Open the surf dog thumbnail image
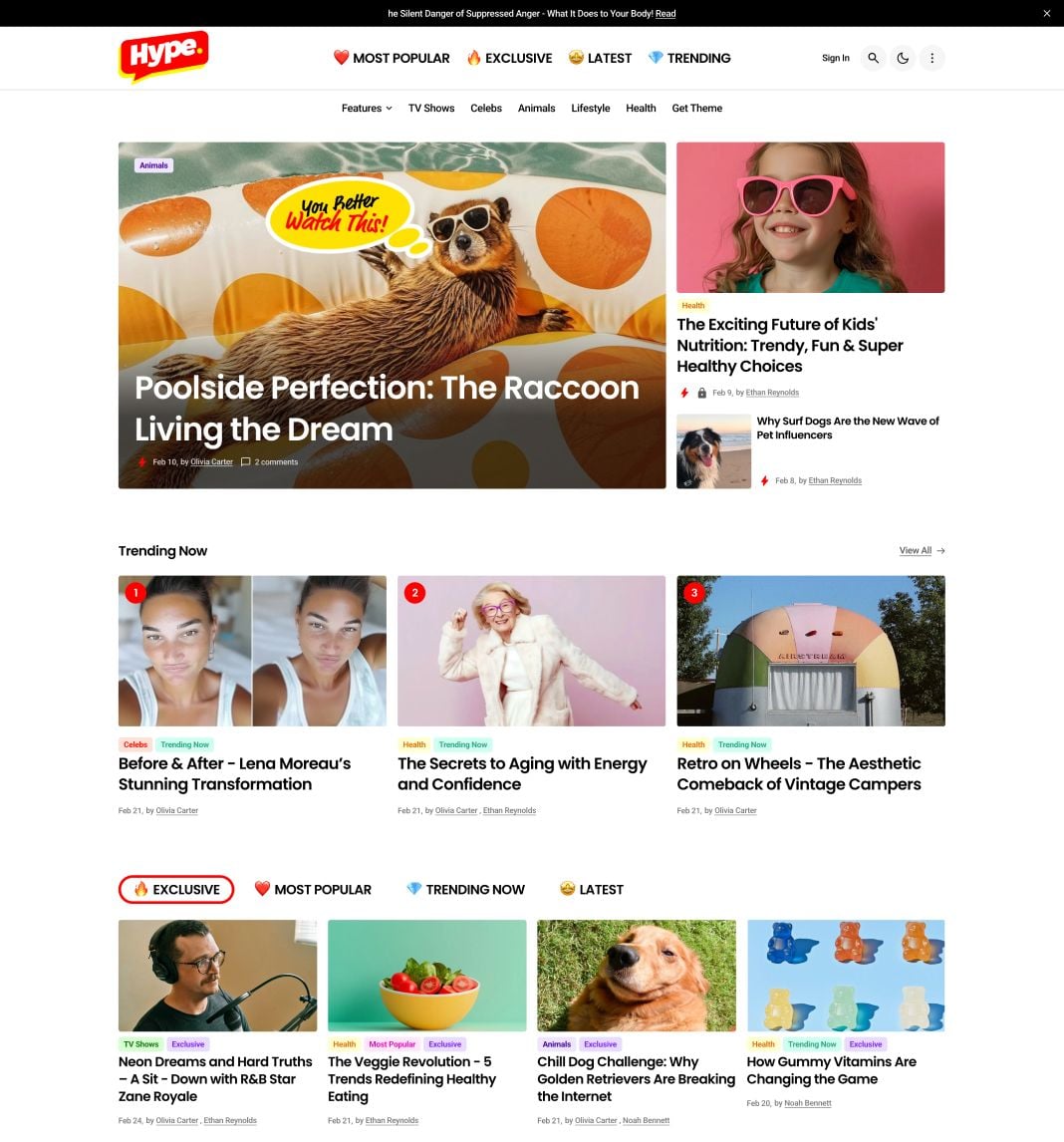1064x1142 pixels. [x=713, y=451]
